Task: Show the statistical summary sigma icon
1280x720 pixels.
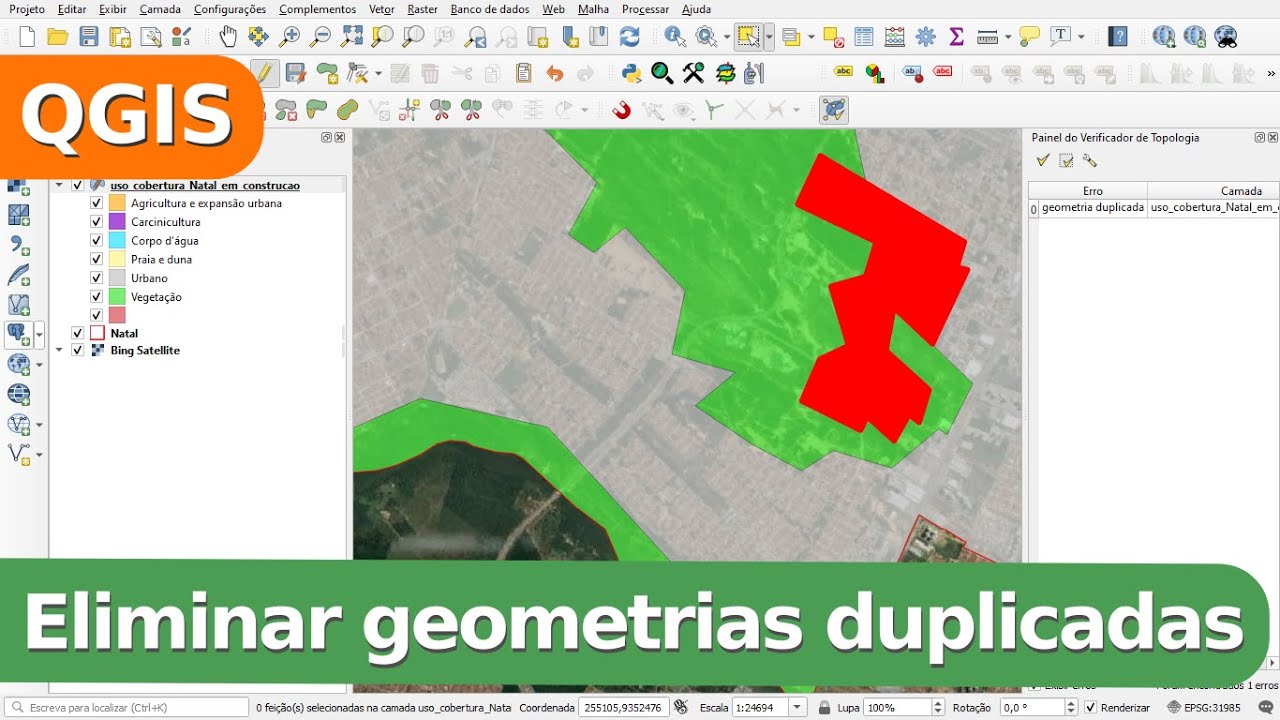Action: [956, 37]
